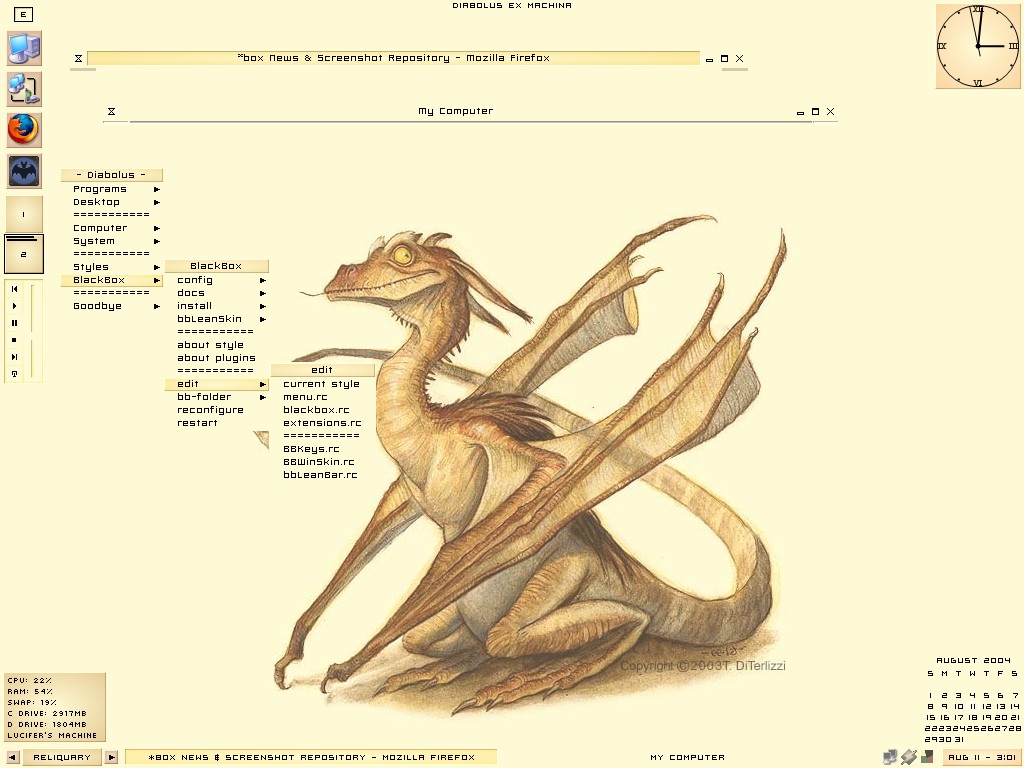This screenshot has width=1024, height=768.
Task: Expand the System submenu arrow
Action: click(x=157, y=242)
